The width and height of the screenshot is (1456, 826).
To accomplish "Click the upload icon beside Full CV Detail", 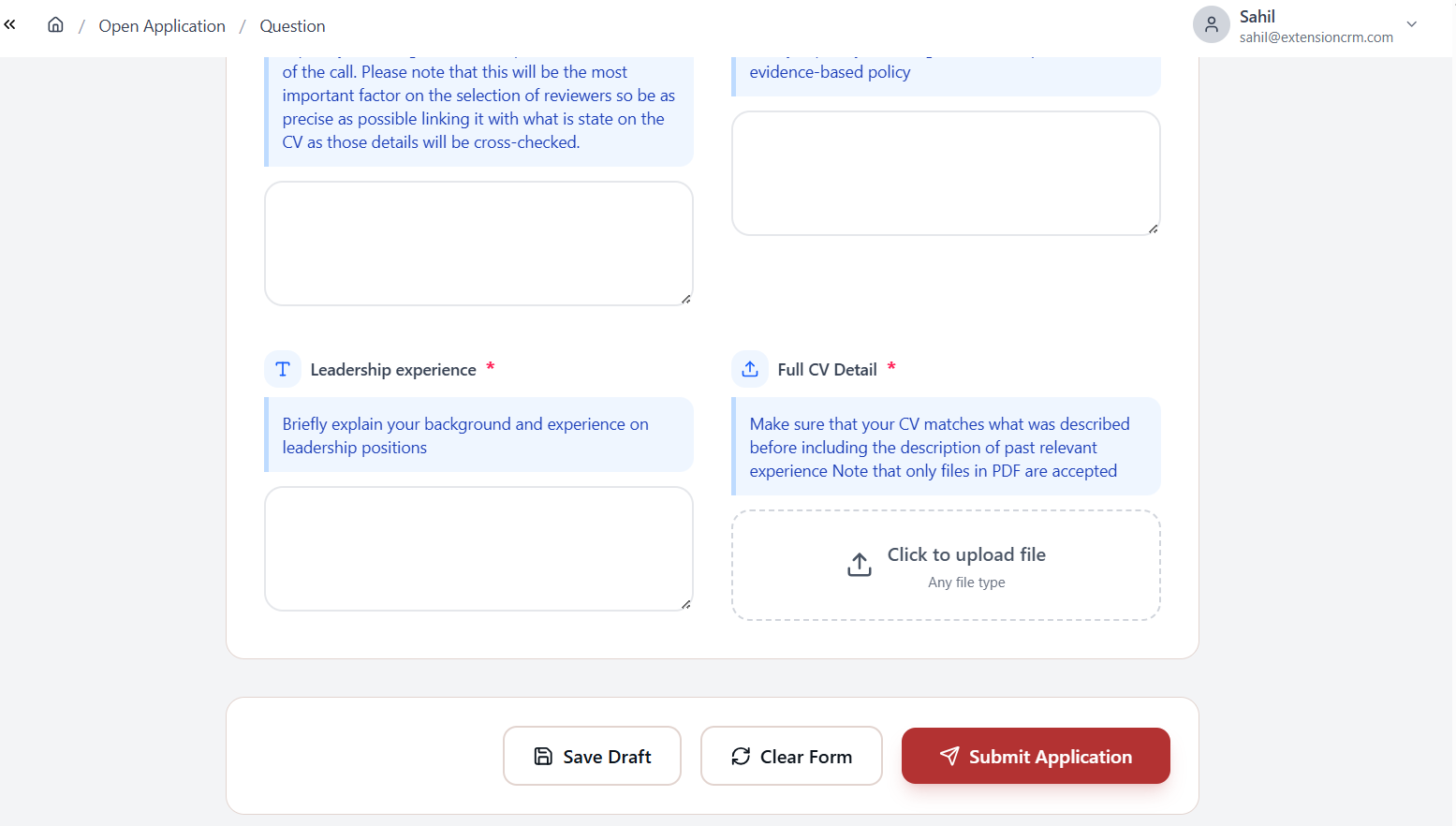I will 750,369.
